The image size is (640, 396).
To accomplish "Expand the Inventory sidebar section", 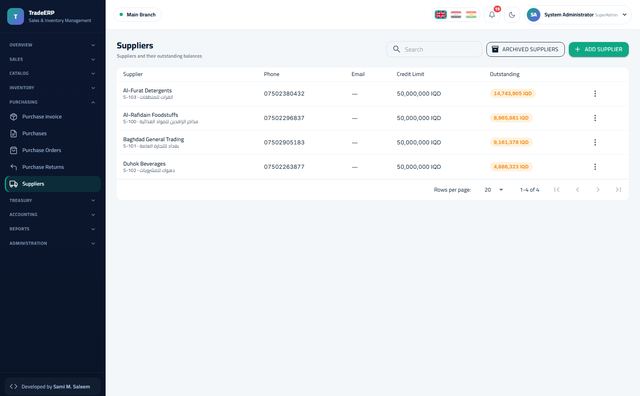I will coord(52,88).
